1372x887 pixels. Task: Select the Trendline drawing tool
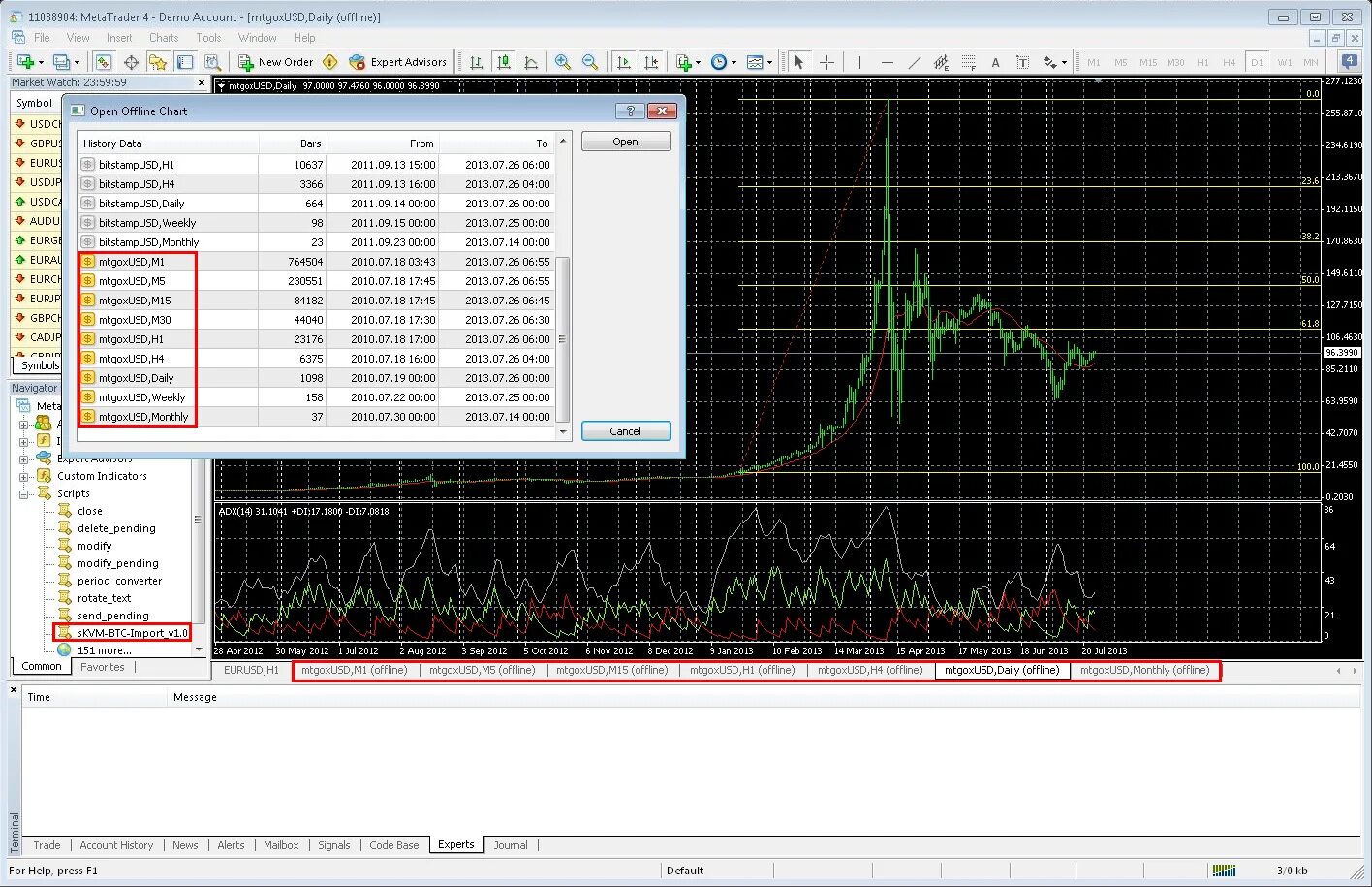915,62
